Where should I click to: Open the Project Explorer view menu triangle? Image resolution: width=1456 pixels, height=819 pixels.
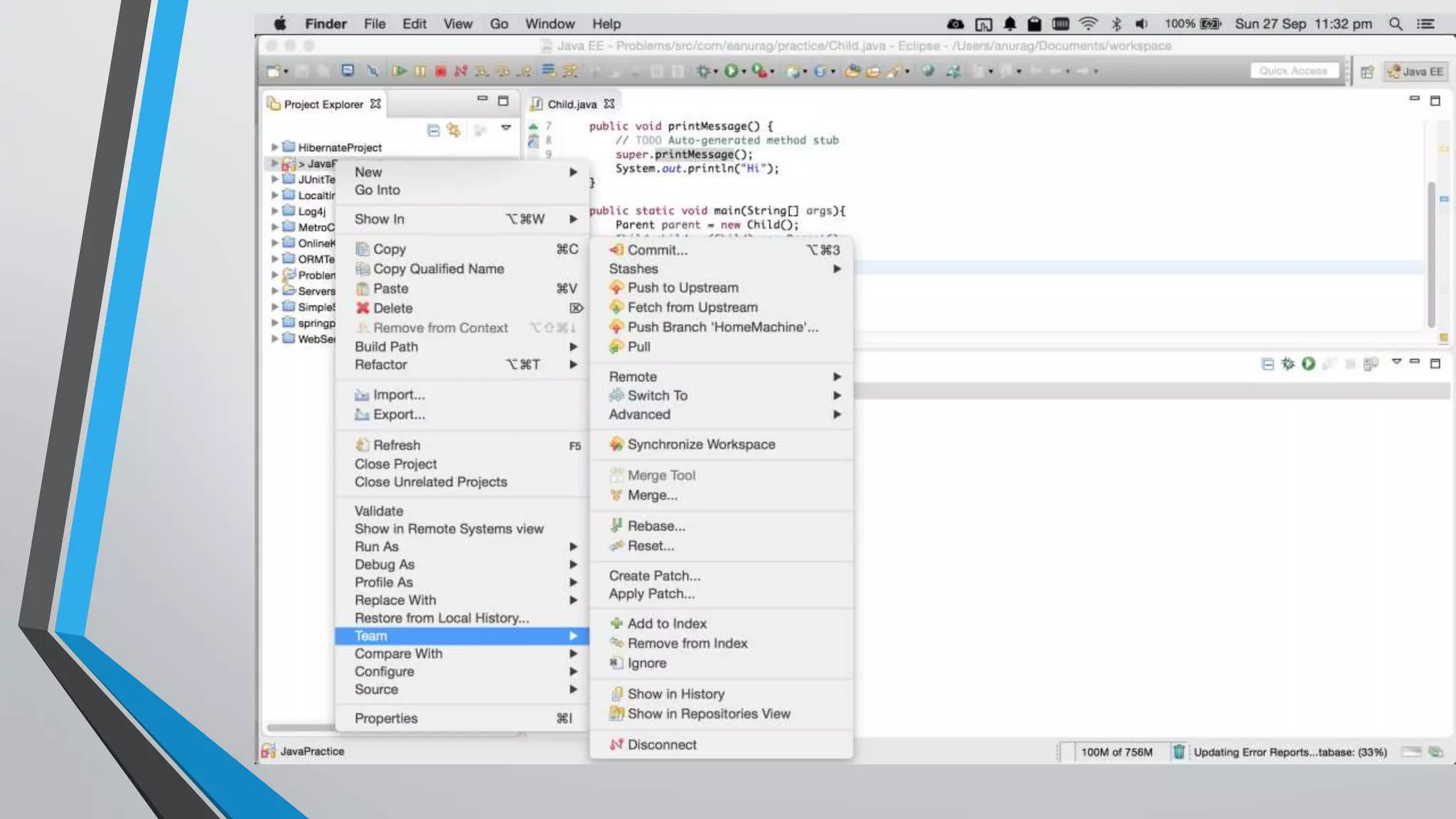(506, 128)
